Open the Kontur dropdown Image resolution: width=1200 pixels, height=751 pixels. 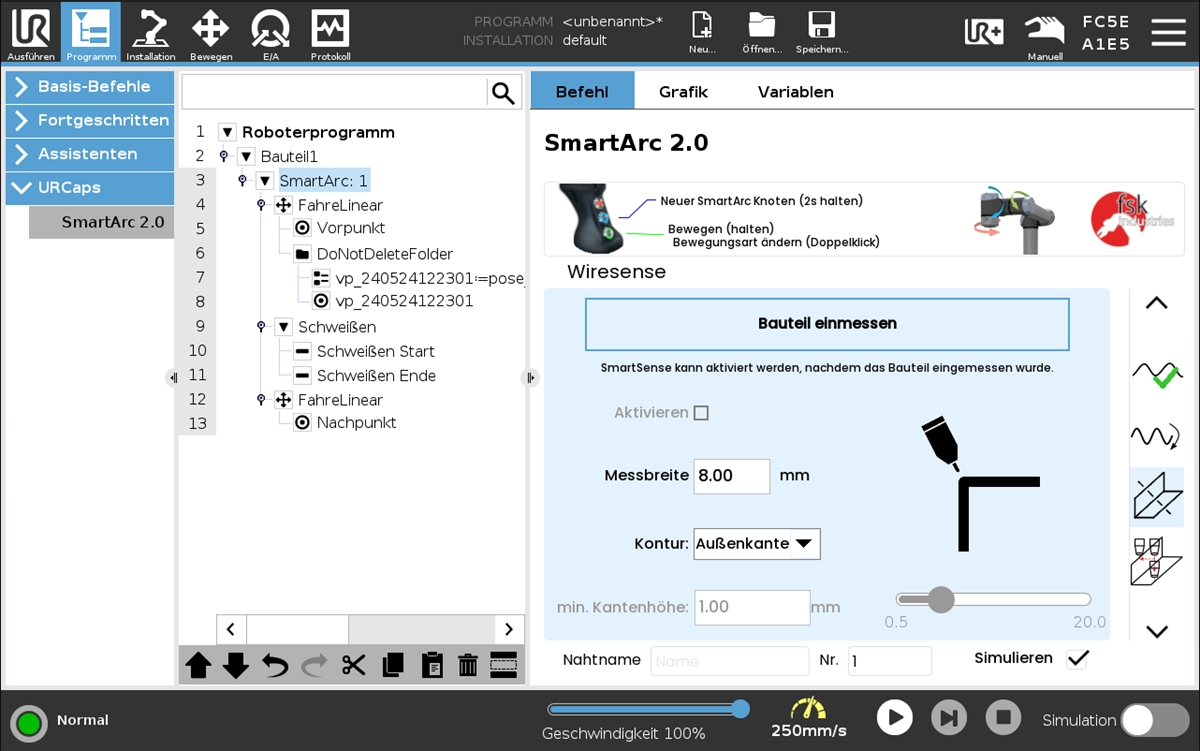[x=757, y=544]
